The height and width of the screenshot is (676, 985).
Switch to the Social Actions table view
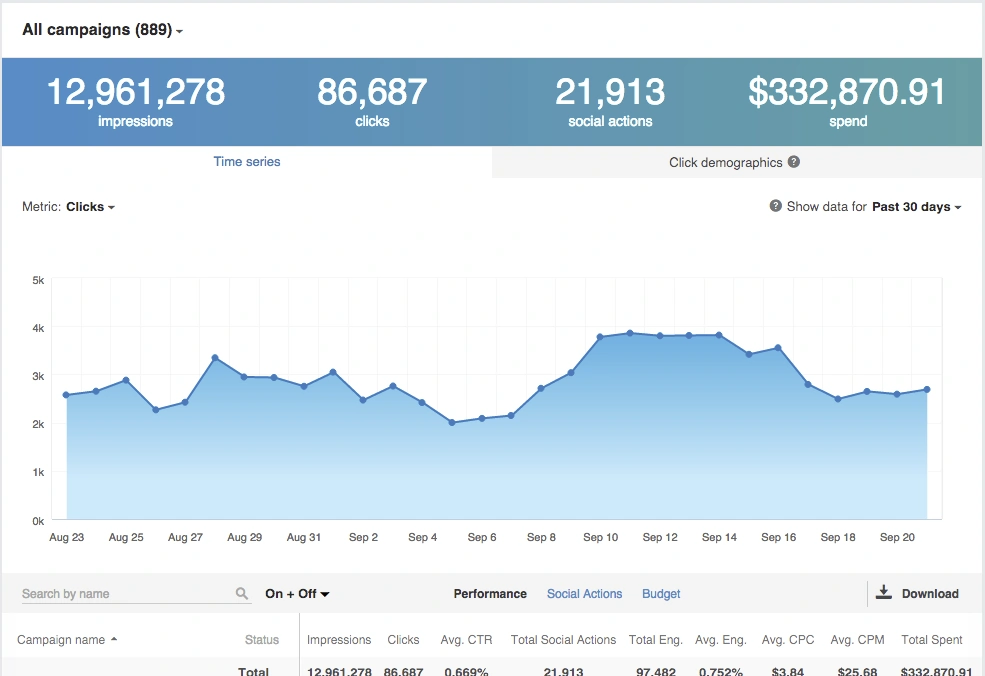point(584,593)
